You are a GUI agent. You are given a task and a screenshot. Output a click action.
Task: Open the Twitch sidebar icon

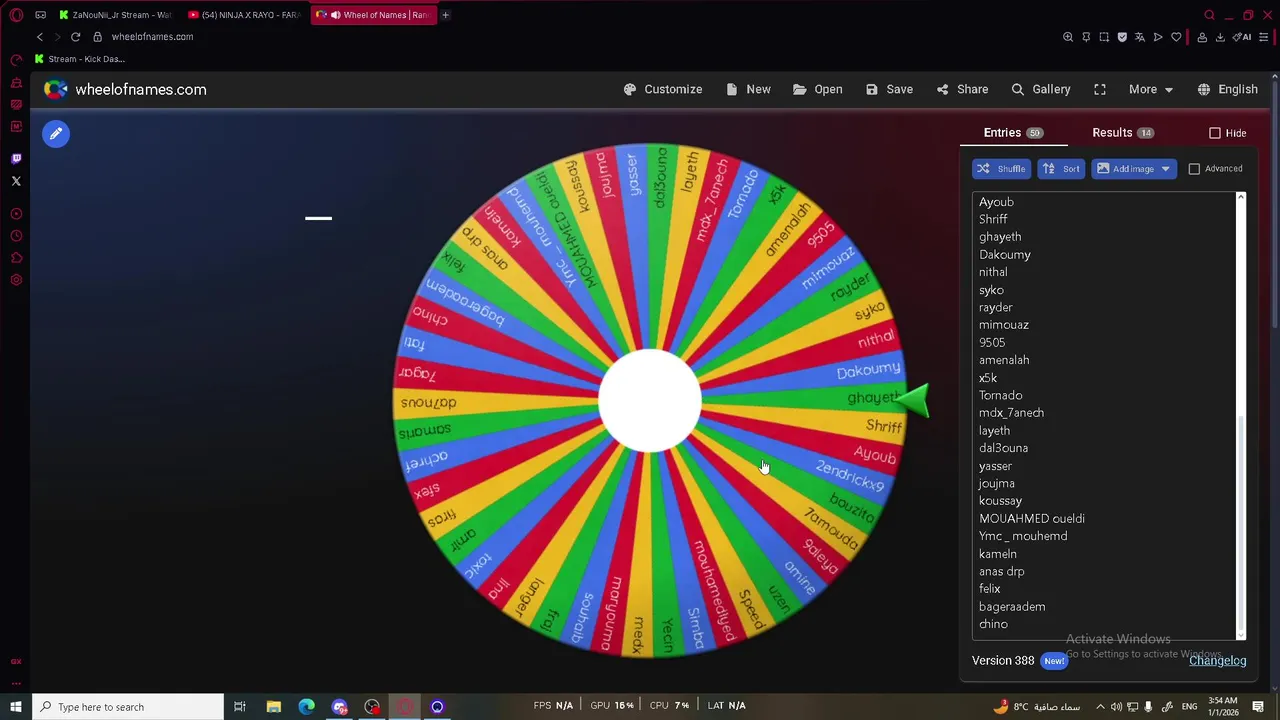16,159
